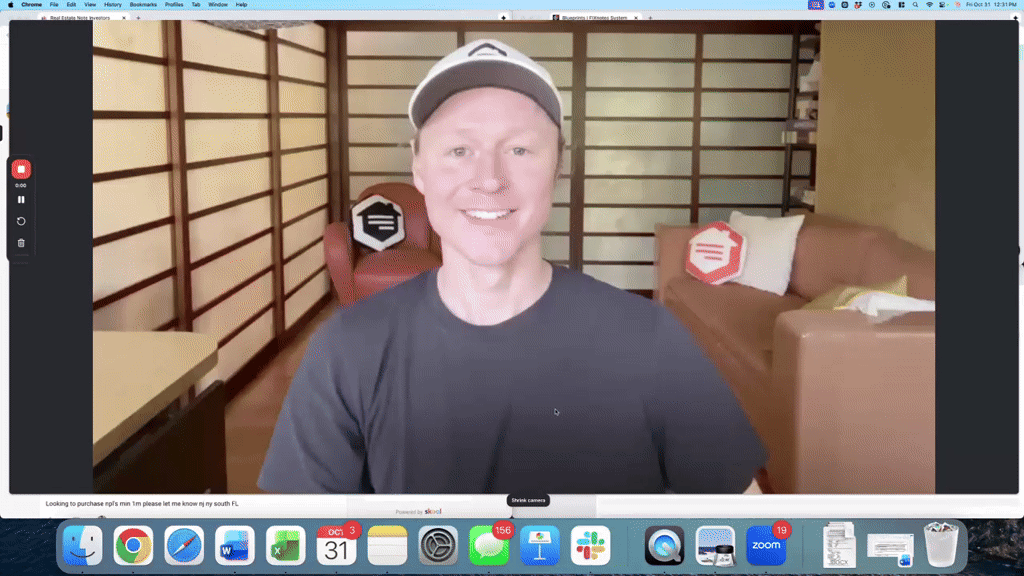Screen dimensions: 1024x576
Task: Open new tab beside Real Estate Note Investors
Action: 138,18
